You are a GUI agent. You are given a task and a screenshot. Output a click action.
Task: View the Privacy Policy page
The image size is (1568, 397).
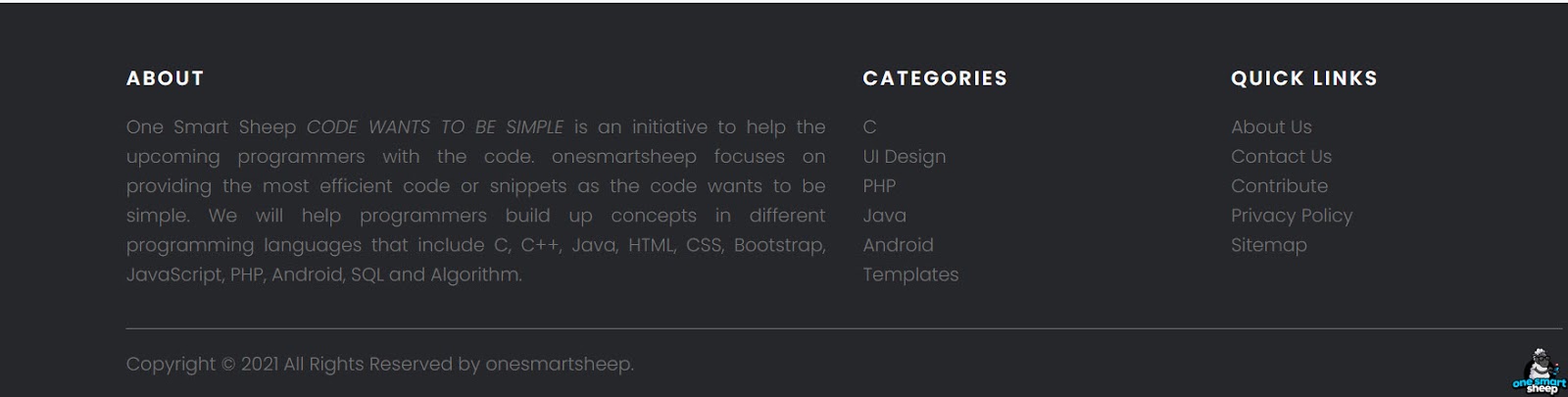point(1292,216)
